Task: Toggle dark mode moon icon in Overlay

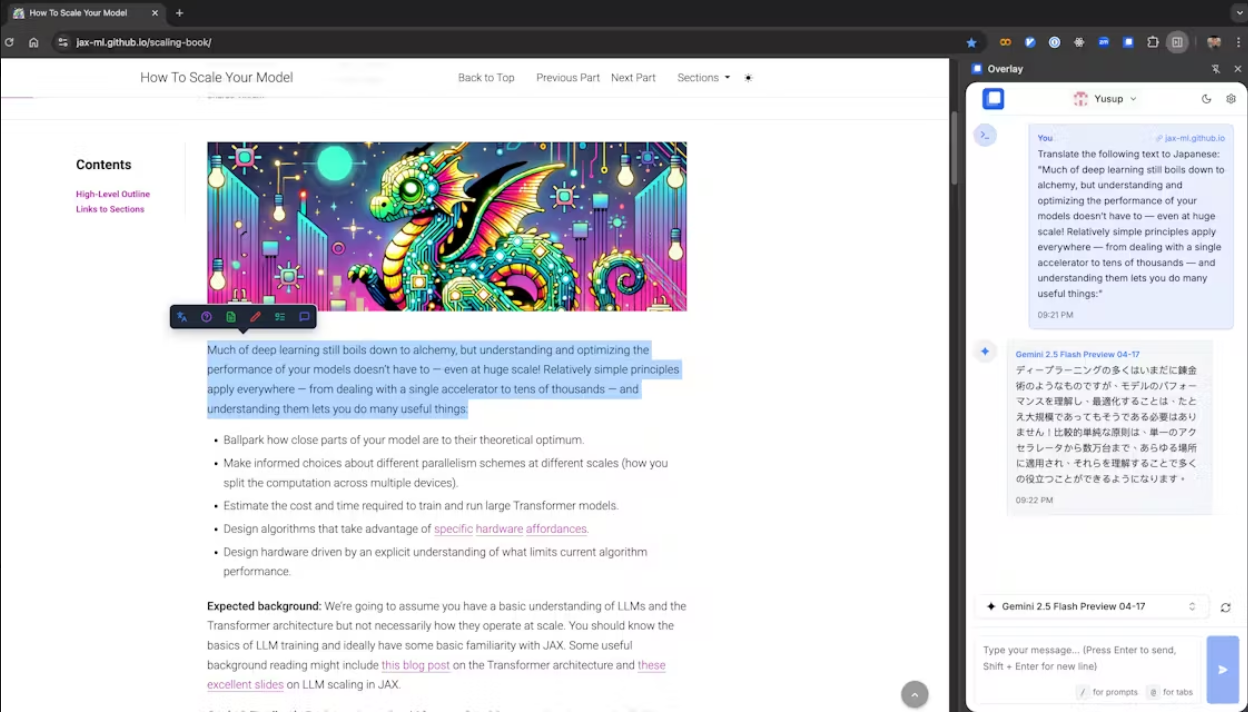Action: tap(1206, 99)
